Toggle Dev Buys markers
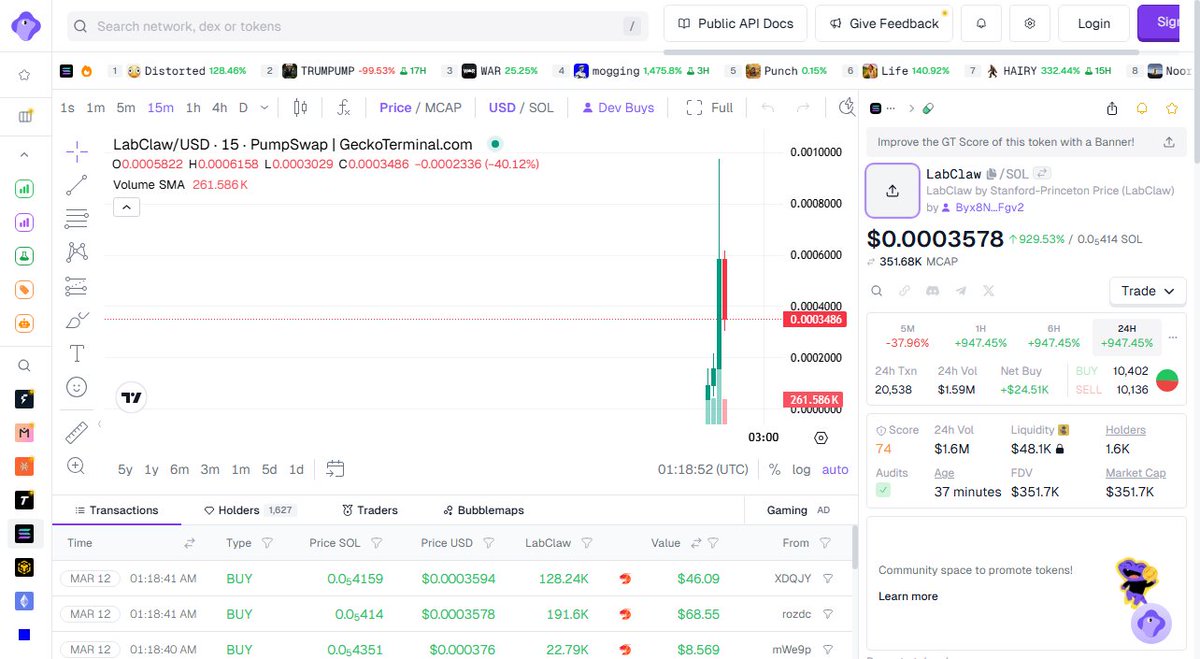 click(618, 107)
